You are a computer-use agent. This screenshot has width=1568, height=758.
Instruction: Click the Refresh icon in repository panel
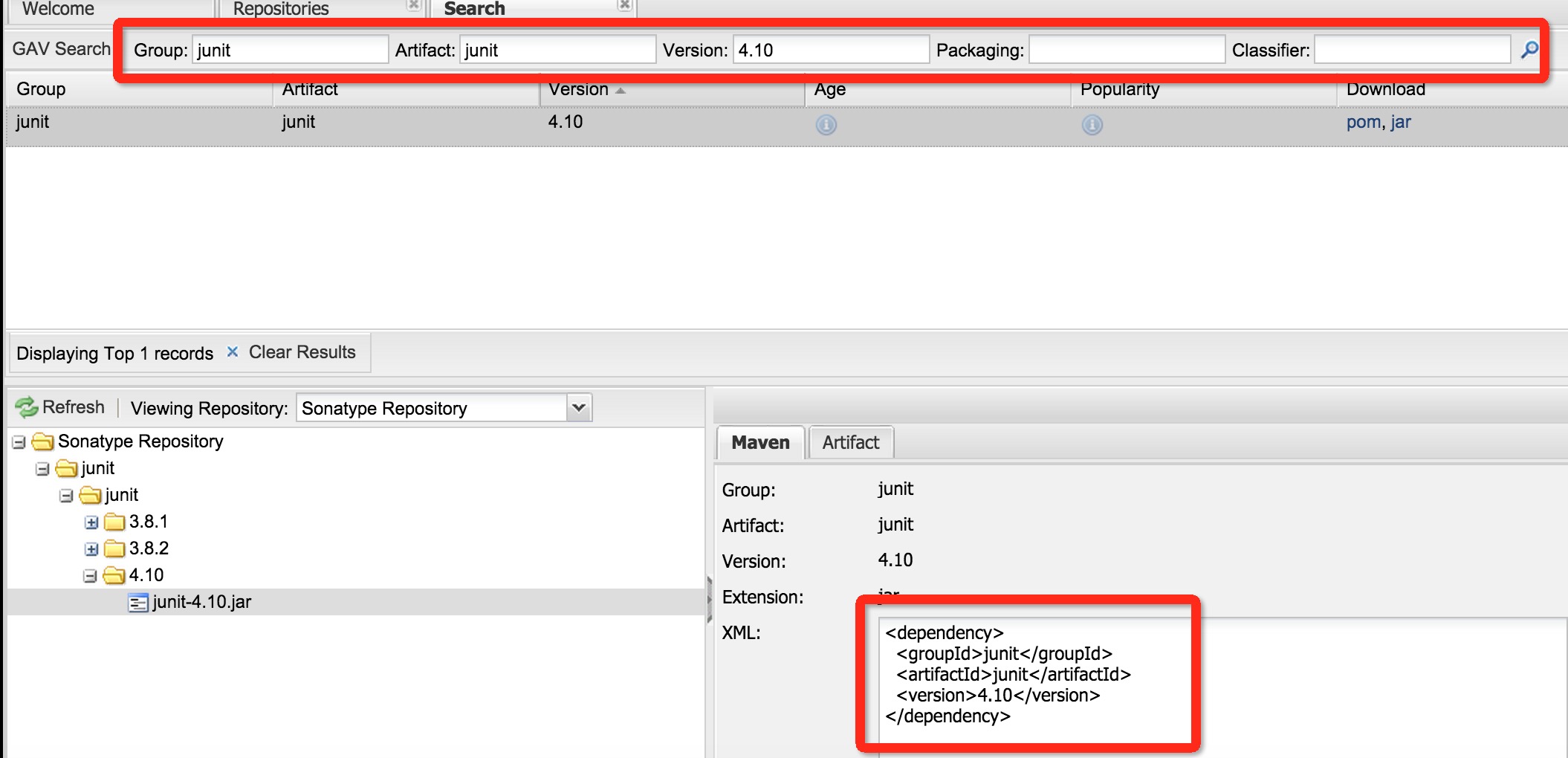click(x=26, y=407)
